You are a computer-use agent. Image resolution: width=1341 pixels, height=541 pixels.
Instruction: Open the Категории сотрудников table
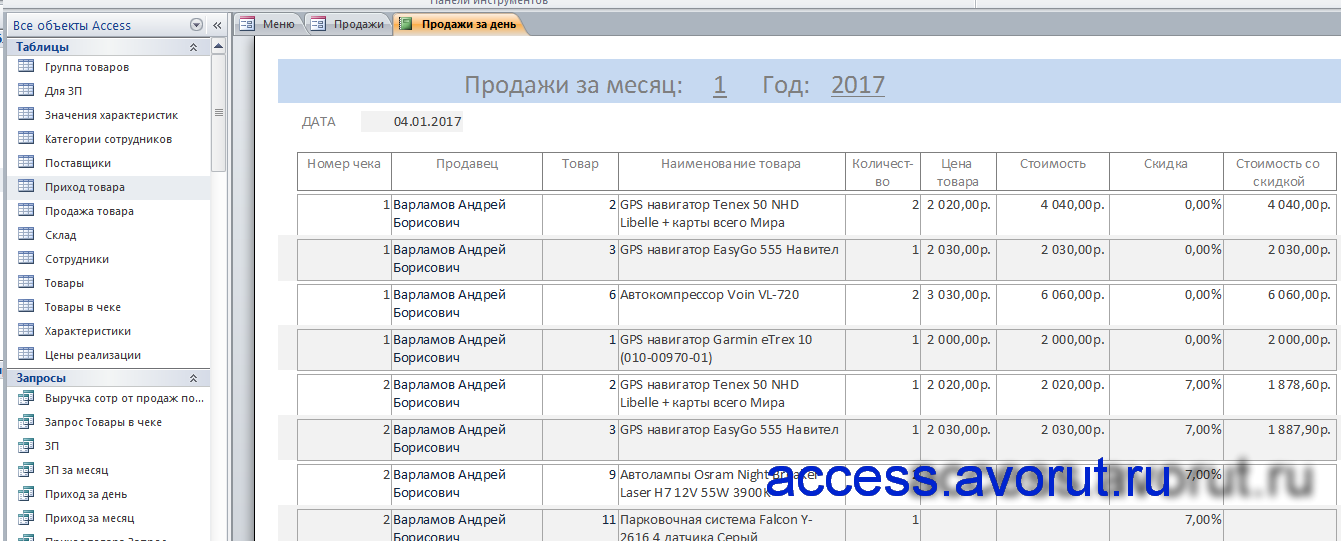click(x=108, y=139)
